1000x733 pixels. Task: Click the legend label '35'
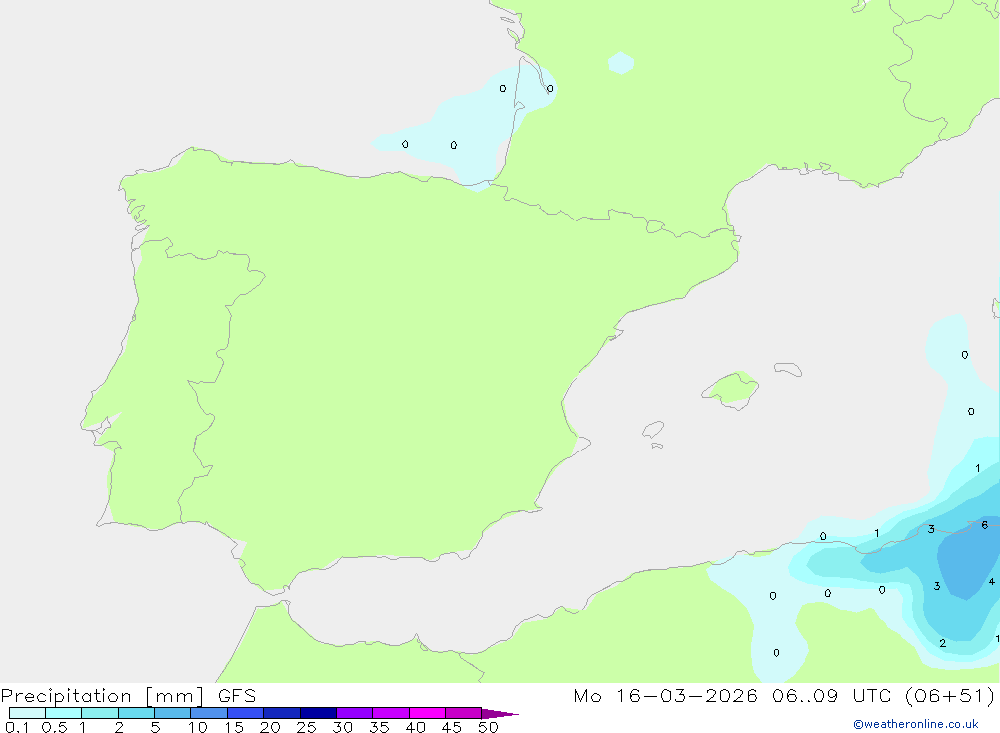[379, 727]
